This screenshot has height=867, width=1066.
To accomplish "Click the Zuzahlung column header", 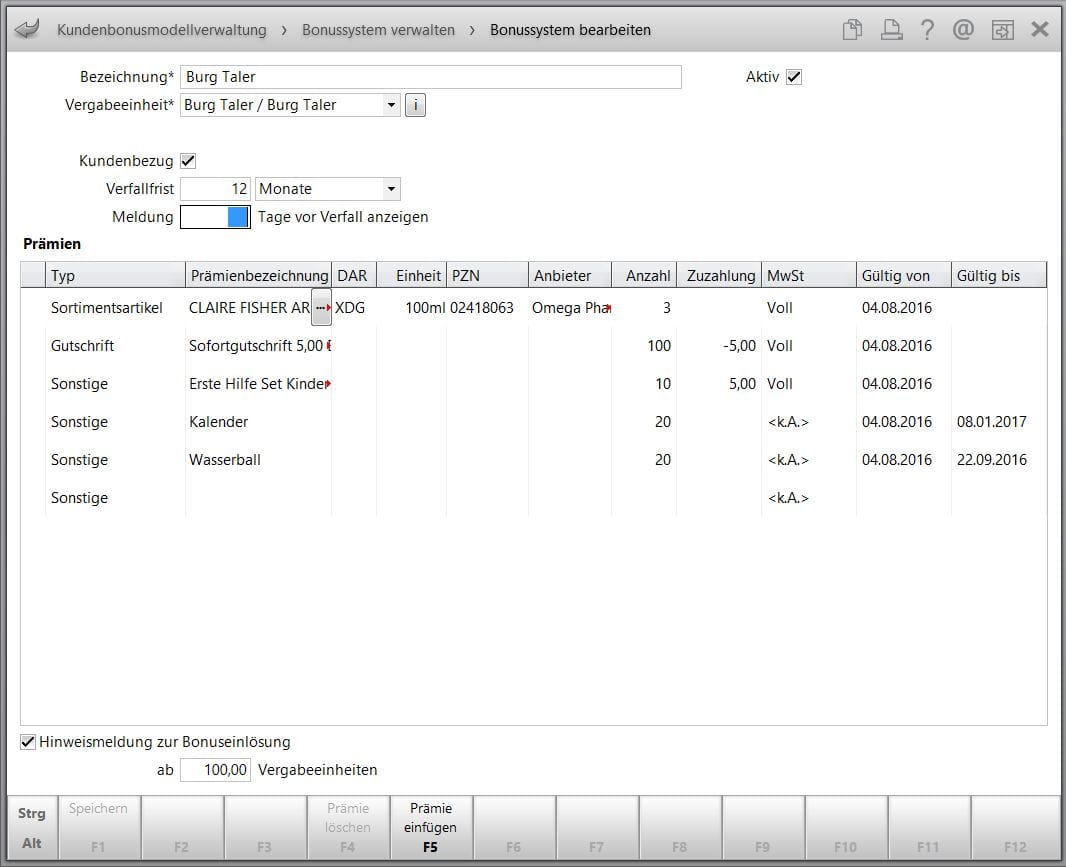I will [x=719, y=275].
